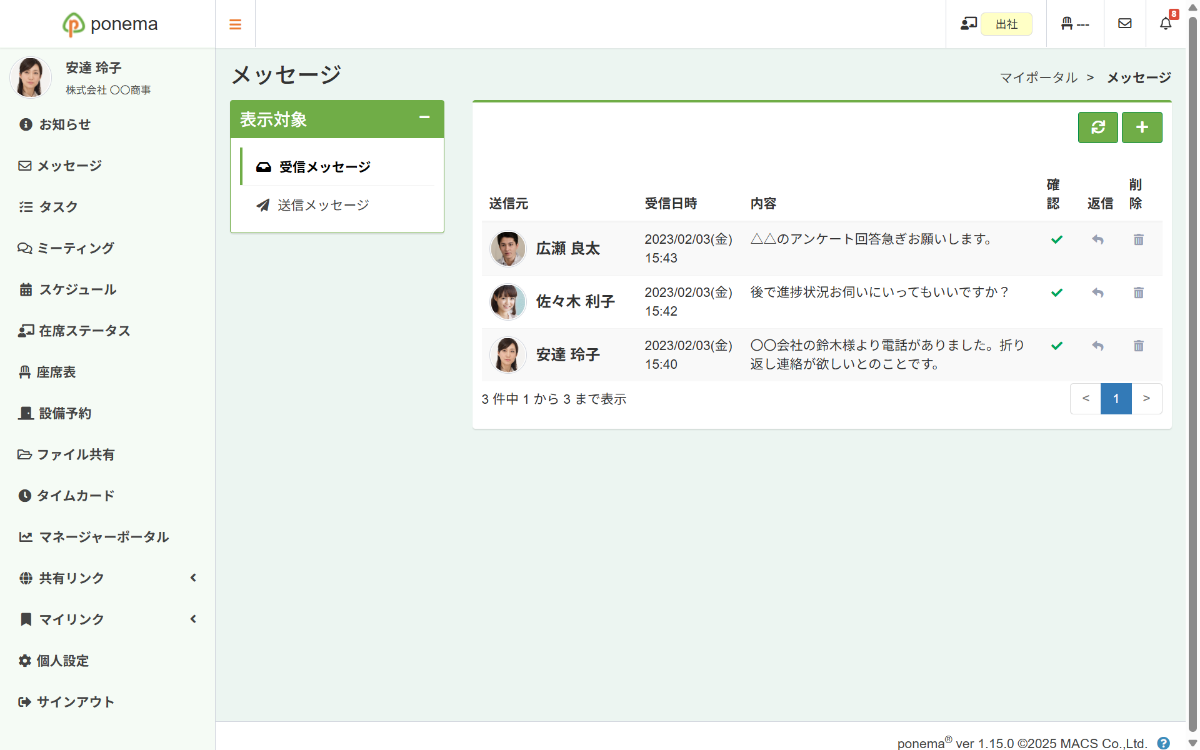Screen dimensions: 1200x750
Task: Click sender name 広瀬 良太
Action: pyautogui.click(x=568, y=248)
